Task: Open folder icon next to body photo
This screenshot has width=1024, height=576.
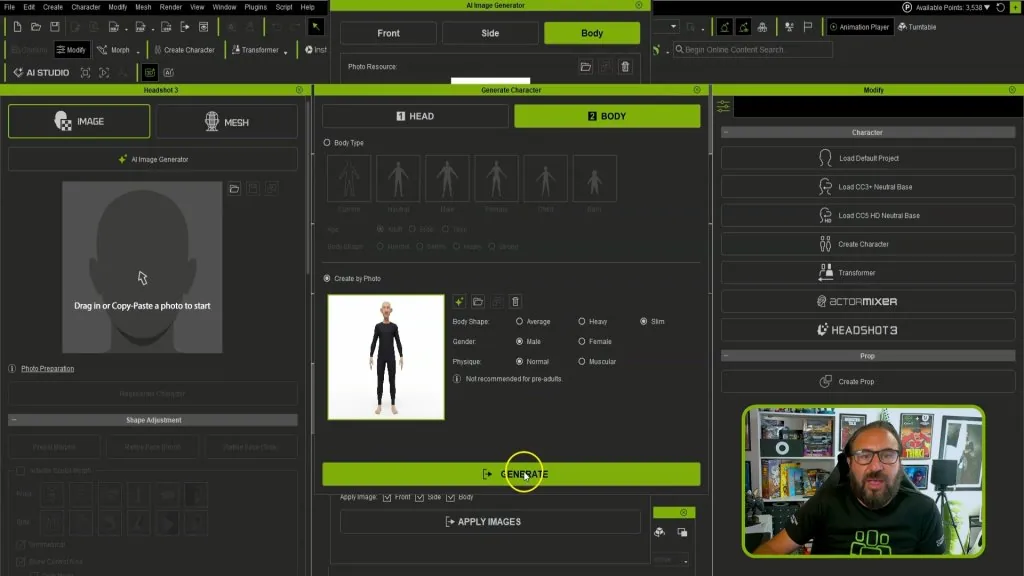Action: point(478,302)
